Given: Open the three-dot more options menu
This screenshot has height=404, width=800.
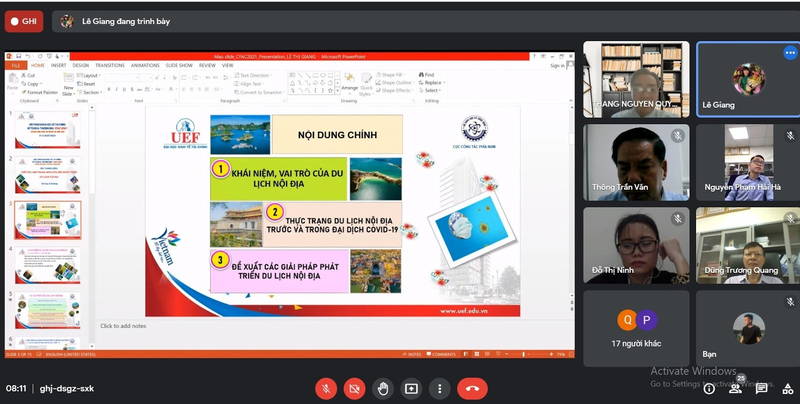Looking at the screenshot, I should [x=439, y=388].
